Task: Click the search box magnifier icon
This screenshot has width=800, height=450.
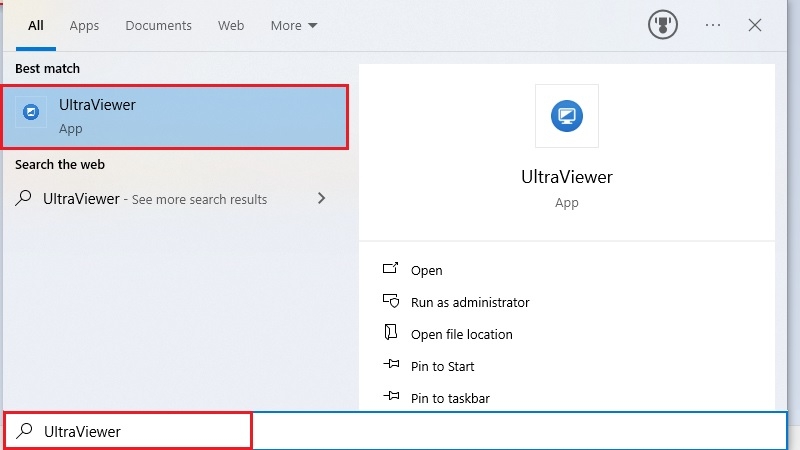Action: coord(24,431)
